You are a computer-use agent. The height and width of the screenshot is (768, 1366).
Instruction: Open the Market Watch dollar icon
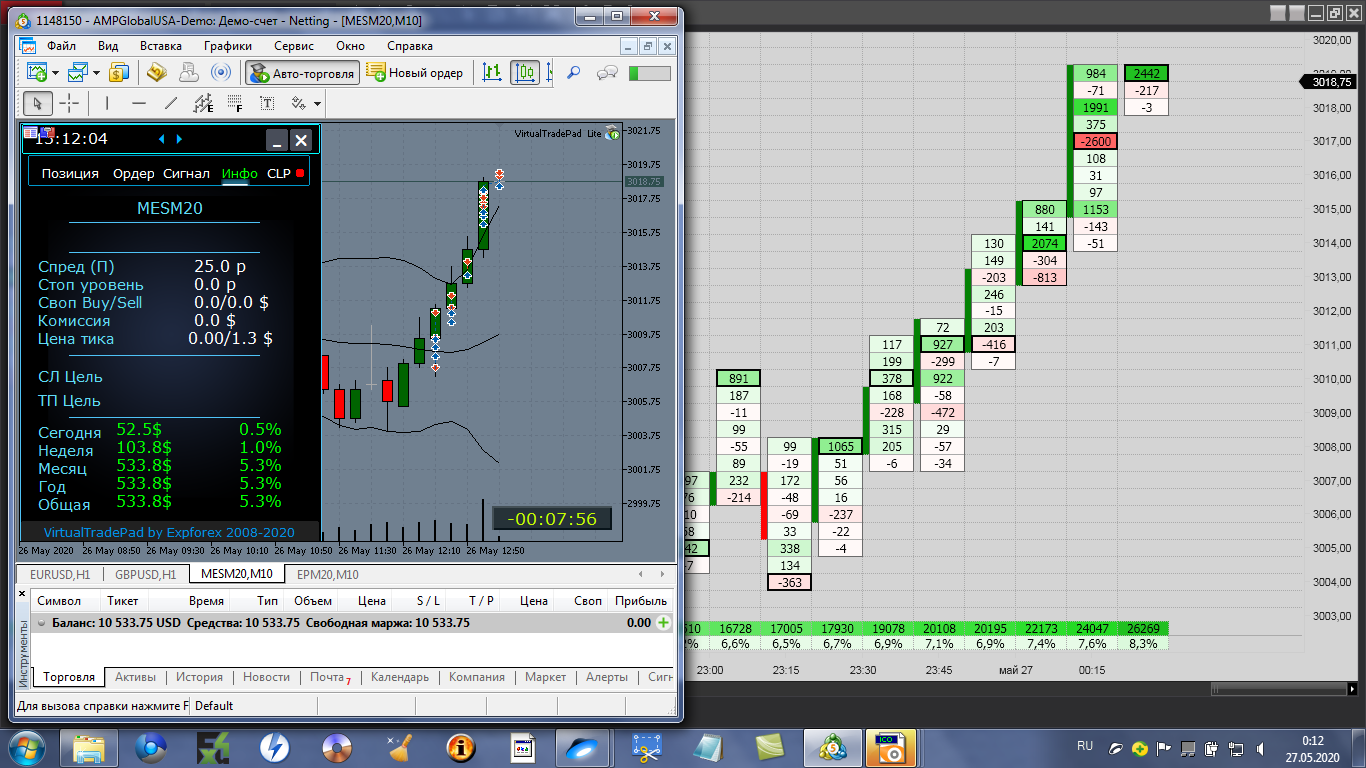click(120, 73)
